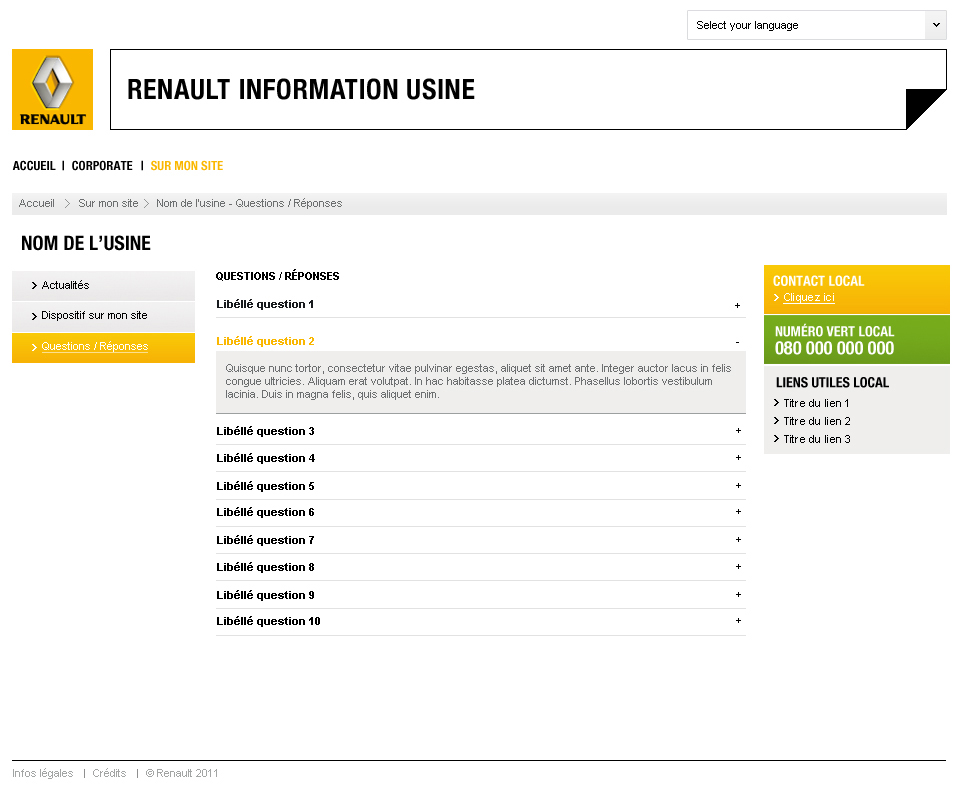
Task: Click the QUESTIONS / RÉPONSES section heading
Action: [277, 276]
